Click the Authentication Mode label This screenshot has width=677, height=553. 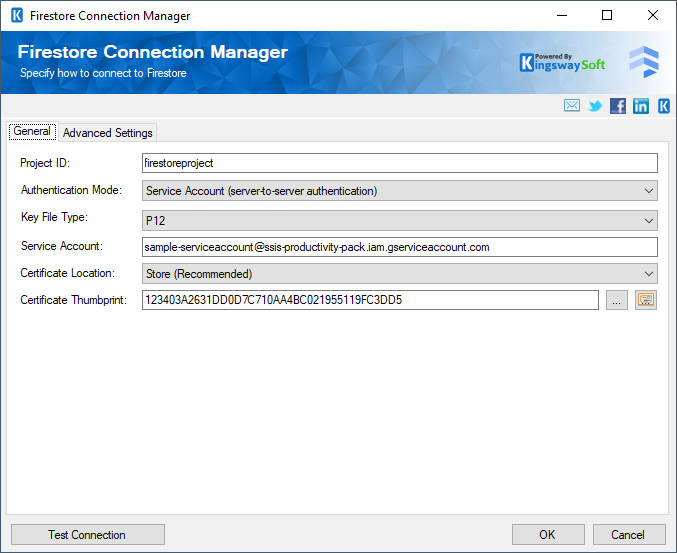[71, 190]
